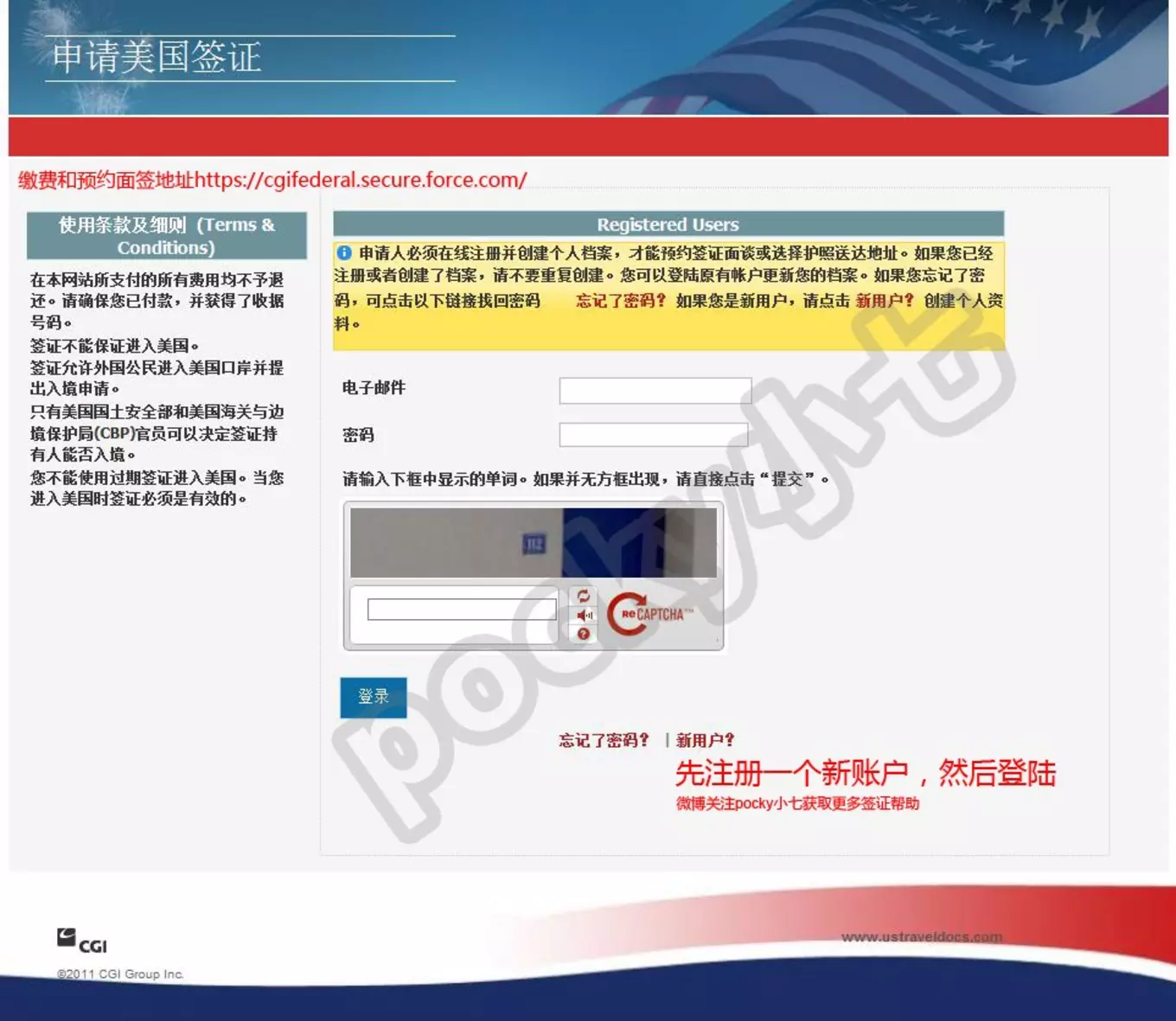This screenshot has width=1176, height=1021.
Task: Click the reCAPTCHA audio challenge speaker icon
Action: tap(585, 616)
